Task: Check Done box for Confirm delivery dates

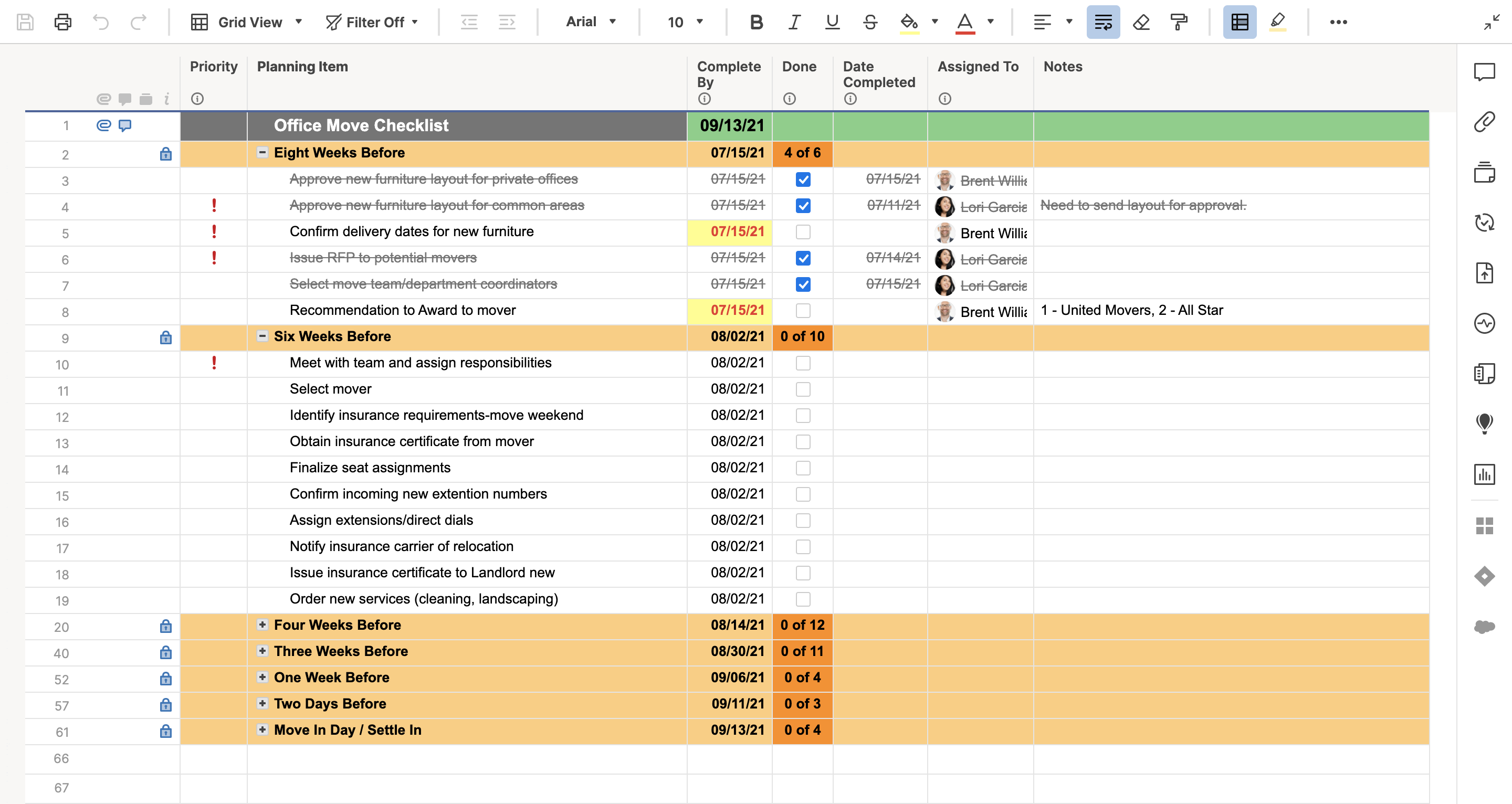Action: coord(802,232)
